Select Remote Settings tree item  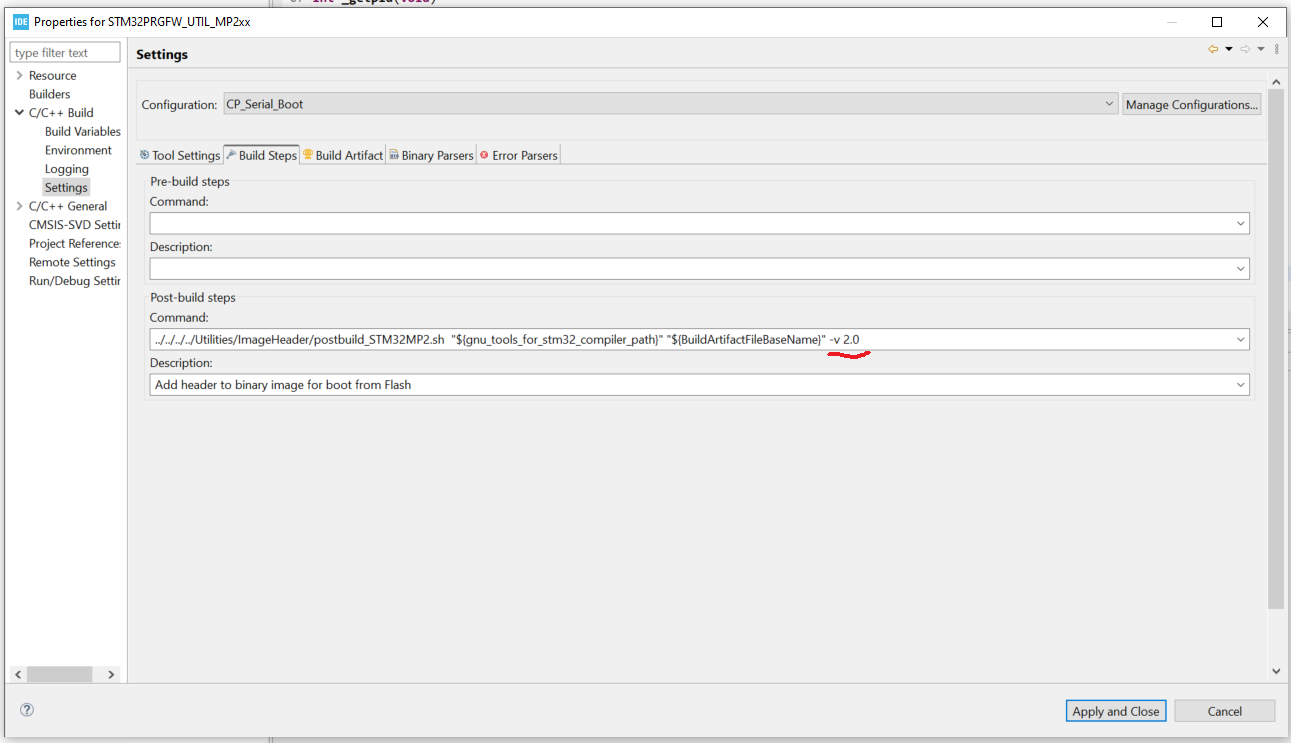tap(72, 262)
